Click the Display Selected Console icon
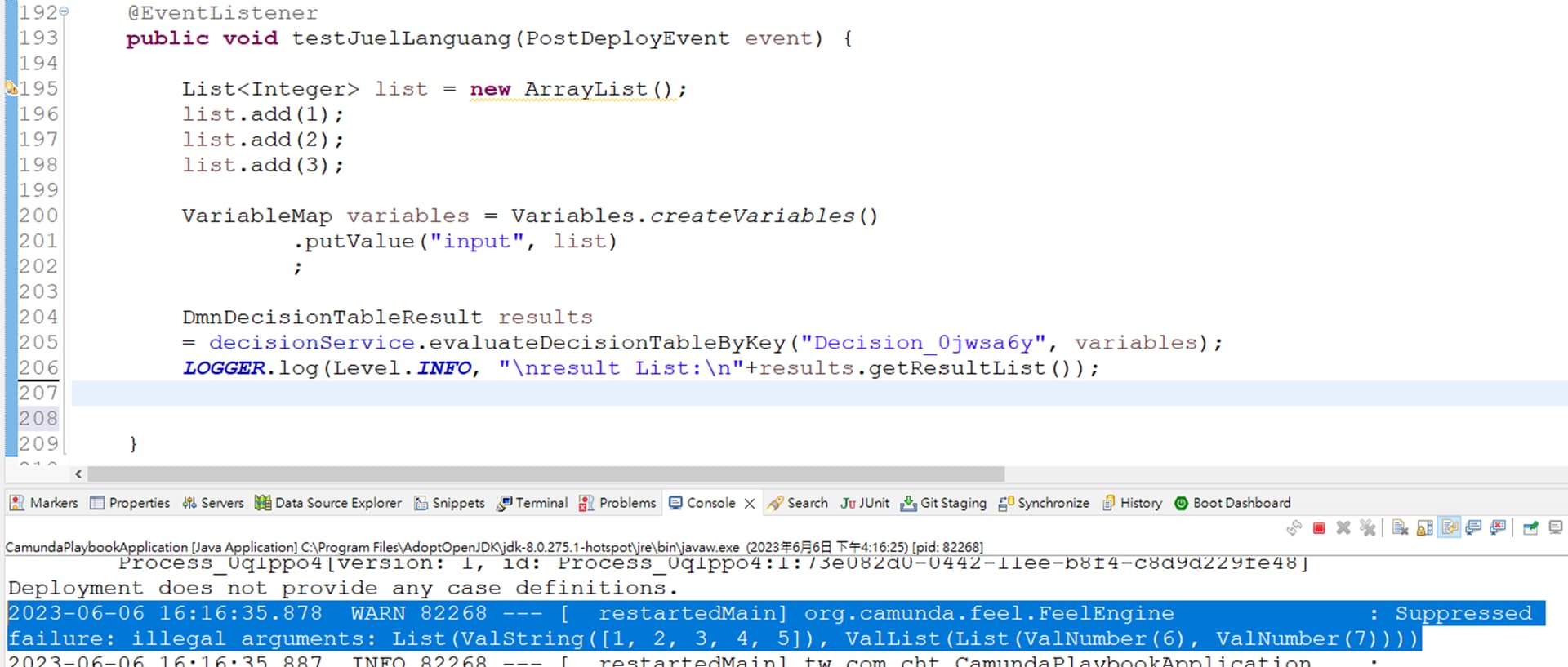 [x=1555, y=528]
